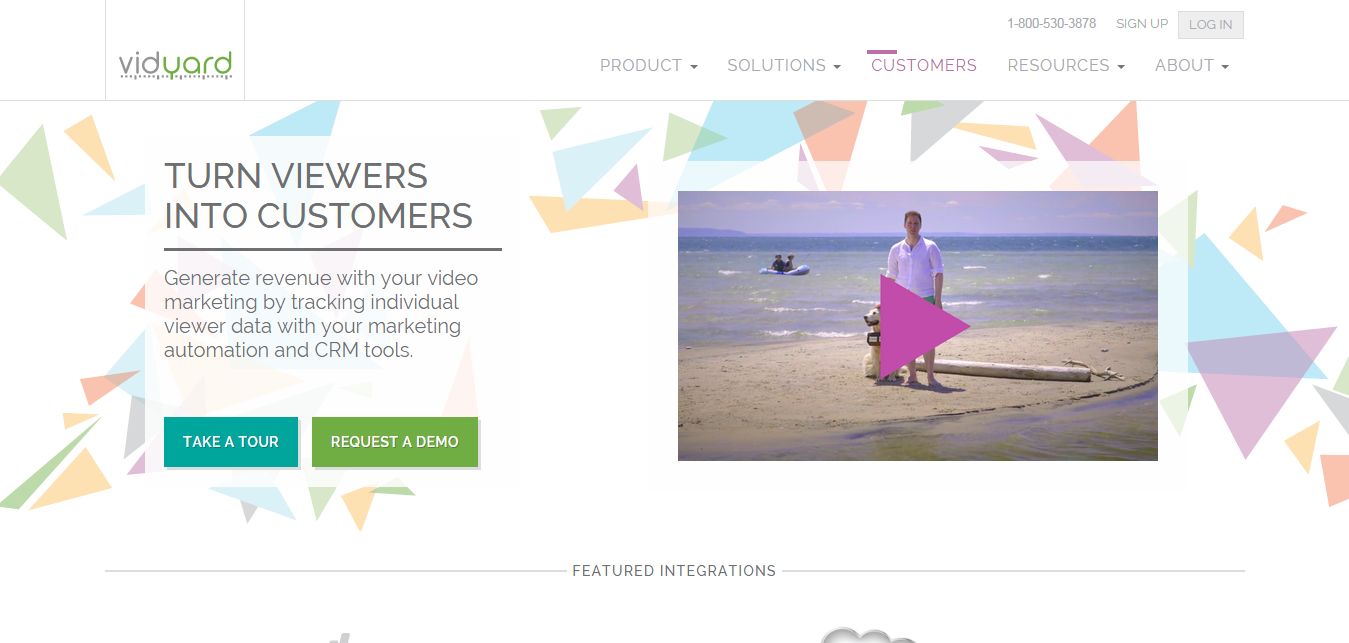
Task: Open the SIGN UP link
Action: [1142, 23]
